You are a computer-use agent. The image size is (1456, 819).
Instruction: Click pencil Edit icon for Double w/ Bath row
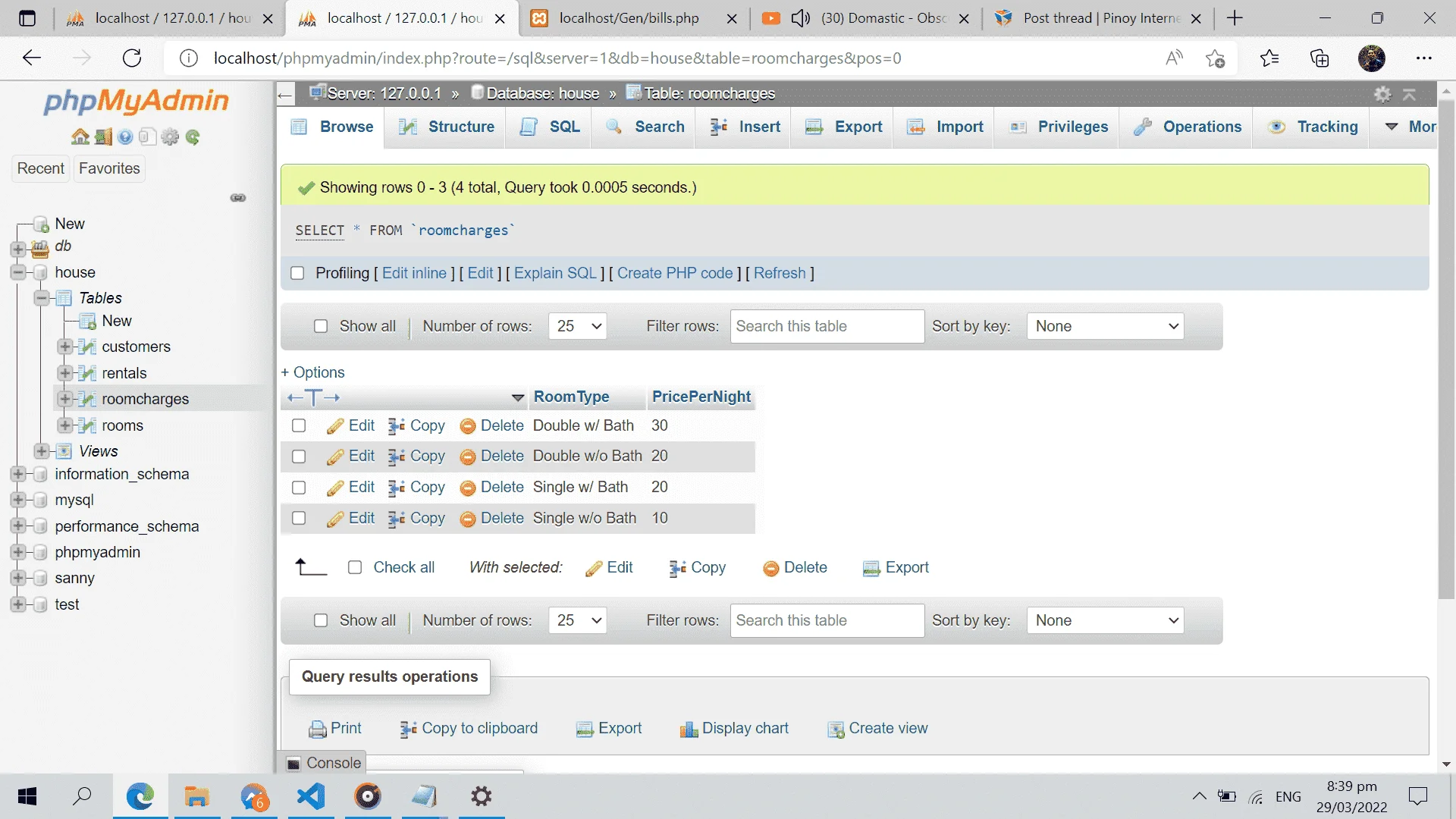click(x=334, y=426)
